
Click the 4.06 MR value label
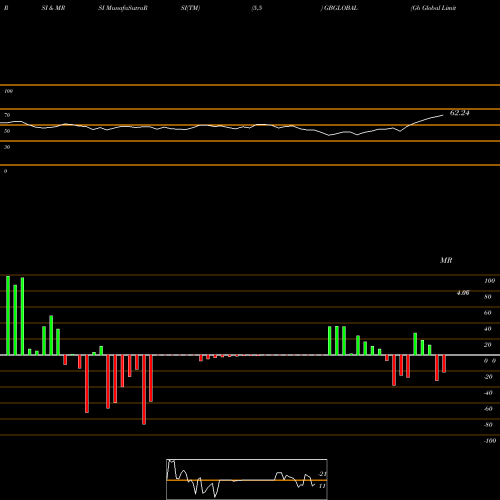pos(463,293)
